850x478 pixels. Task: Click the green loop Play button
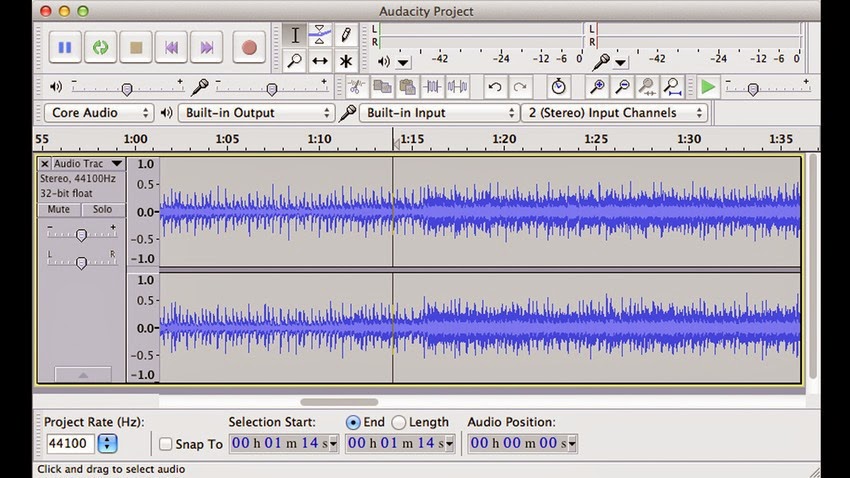(100, 48)
